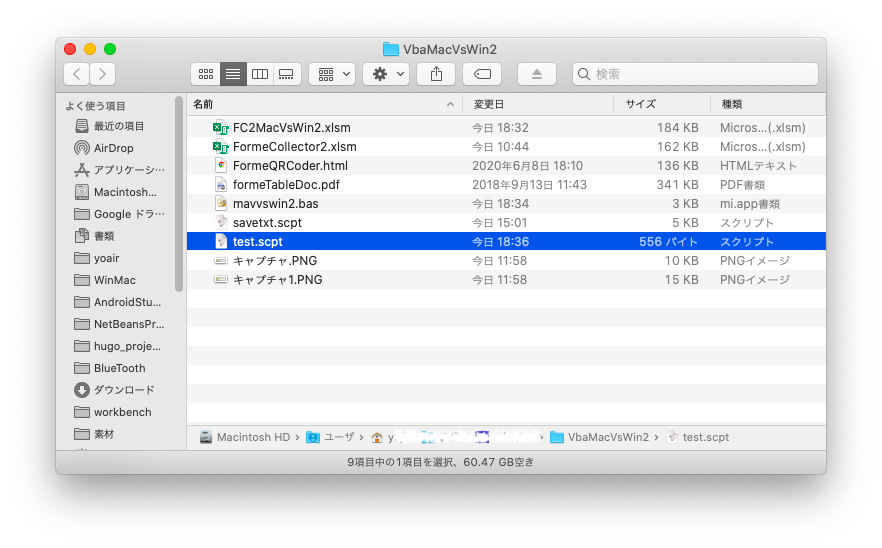882x548 pixels.
Task: Open ダウンロード folder in sidebar
Action: [x=123, y=390]
